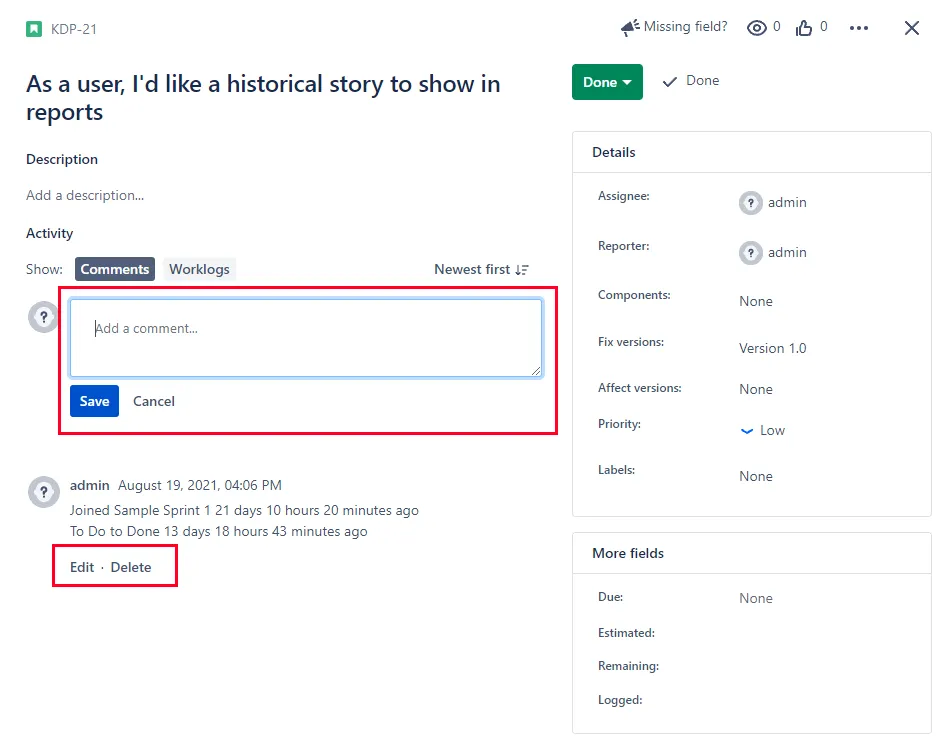Change the Reporter admin value
The image size is (945, 743).
coord(787,252)
